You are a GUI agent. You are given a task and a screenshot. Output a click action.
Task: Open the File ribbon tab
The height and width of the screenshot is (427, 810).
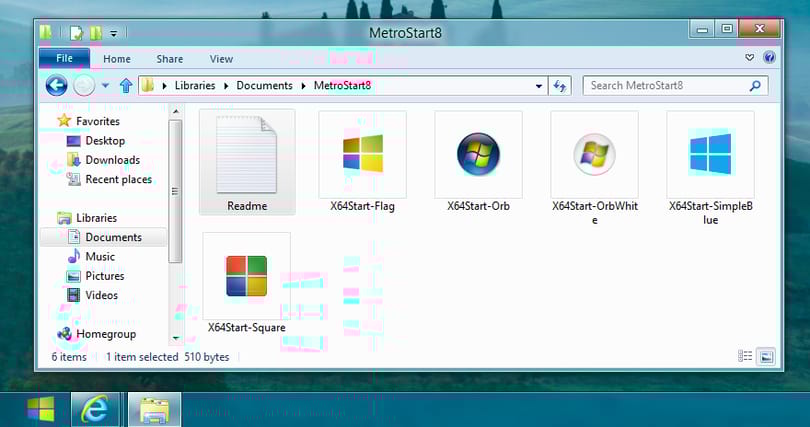tap(64, 59)
